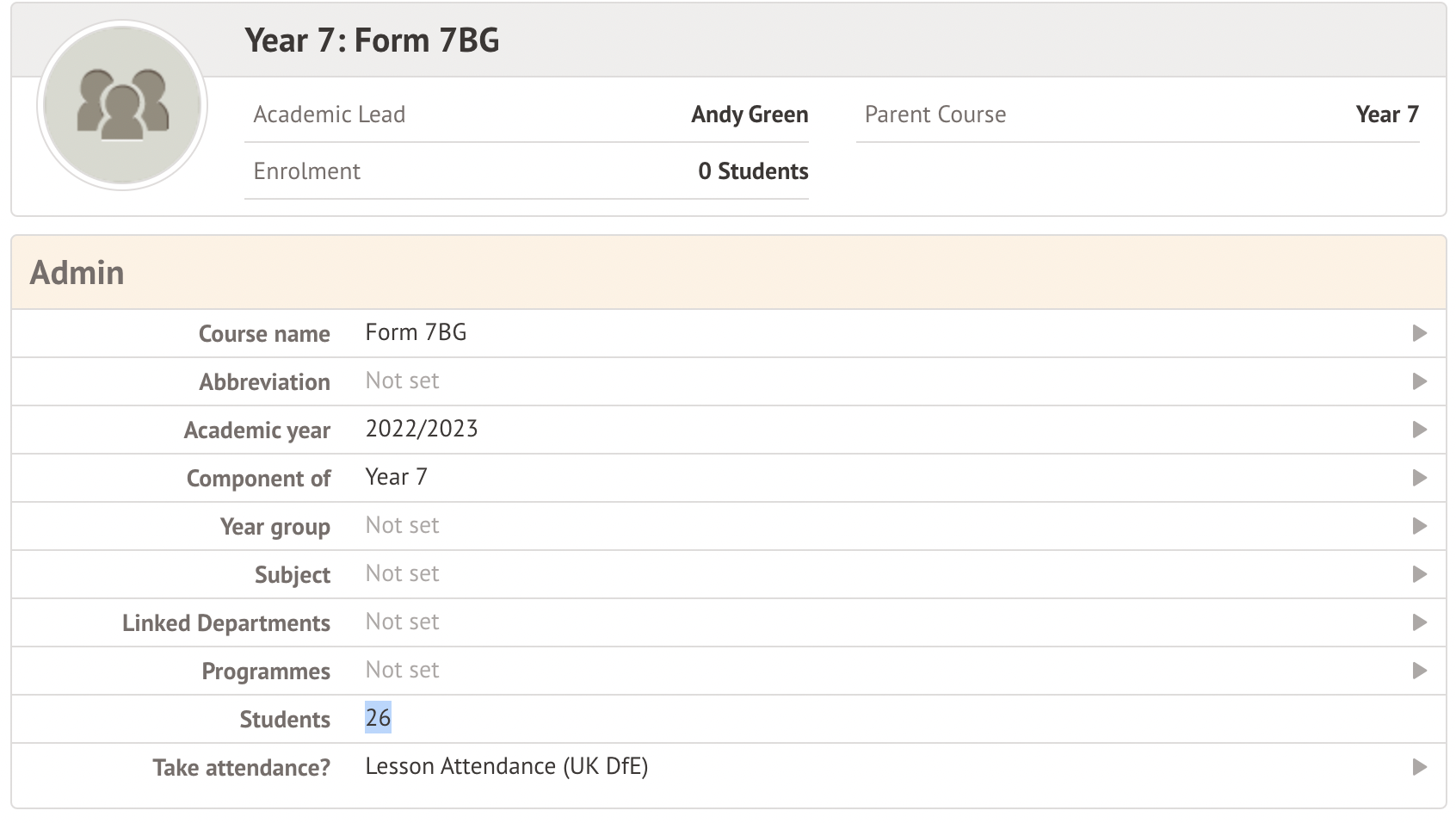Viewport: 1456px width, 823px height.
Task: Click the arrow icon on Programmes row
Action: [x=1419, y=671]
